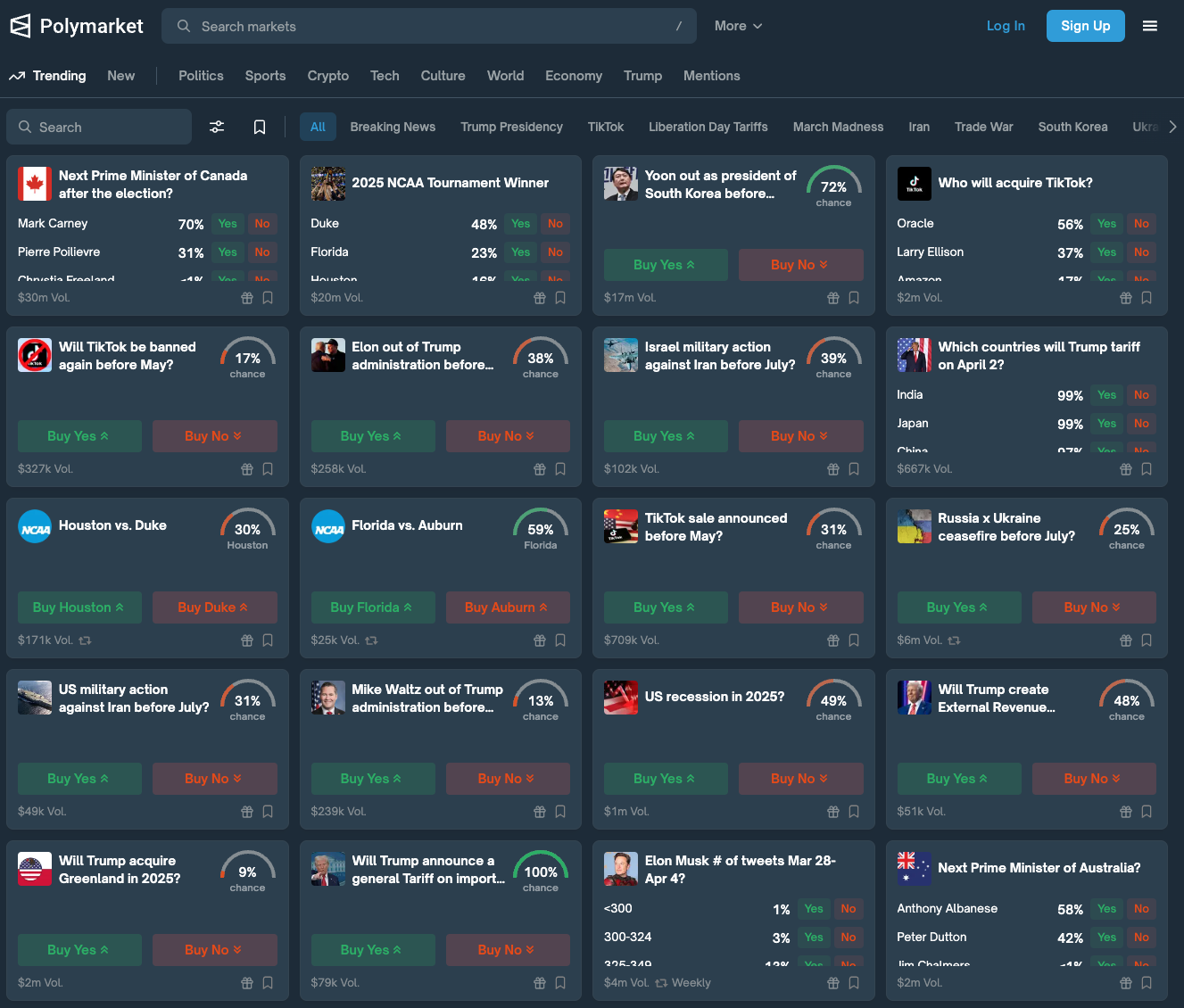Click the bookmark filter icon beside Search

coord(260,127)
